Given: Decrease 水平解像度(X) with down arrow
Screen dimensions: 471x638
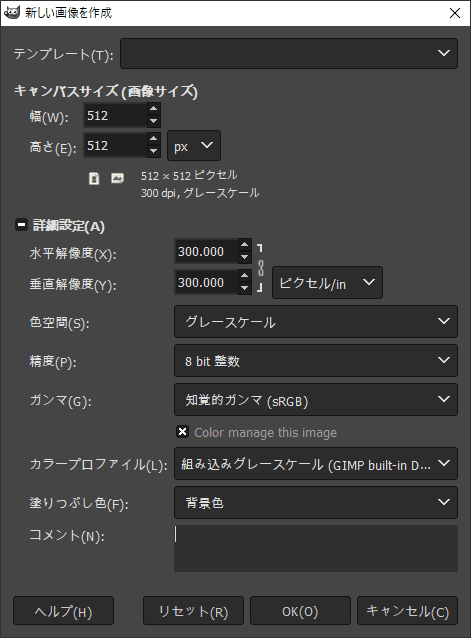Looking at the screenshot, I should [244, 257].
